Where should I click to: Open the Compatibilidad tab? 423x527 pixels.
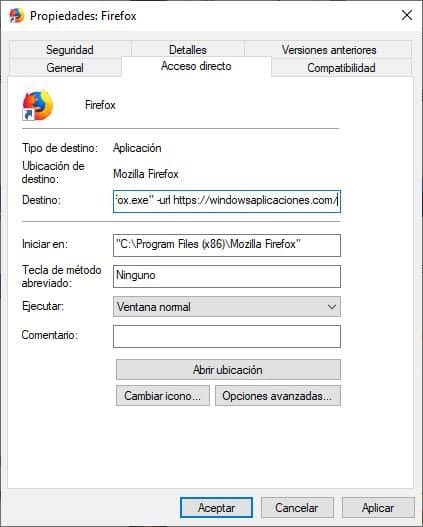[341, 68]
